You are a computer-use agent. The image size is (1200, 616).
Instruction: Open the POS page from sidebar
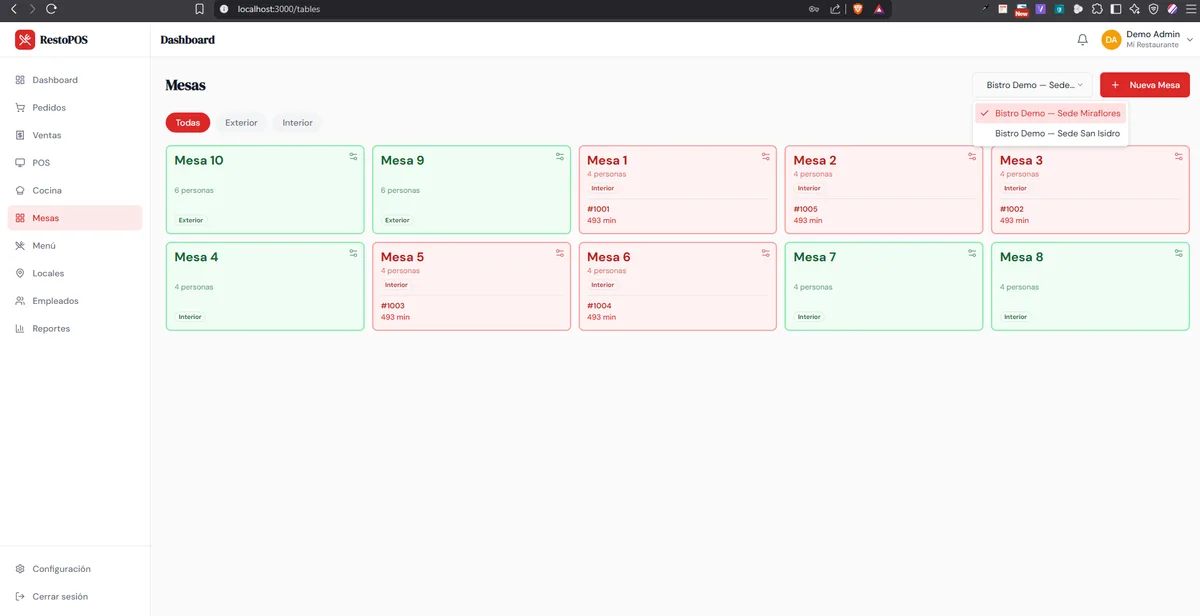click(x=75, y=162)
